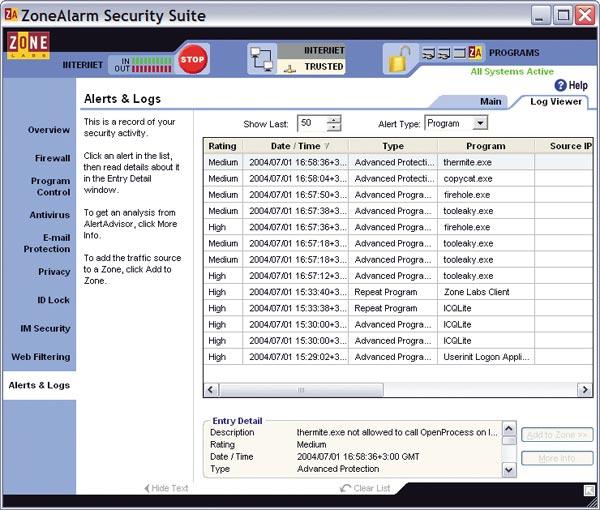Click the ZoneAlarm title bar ZA icon

(11, 15)
